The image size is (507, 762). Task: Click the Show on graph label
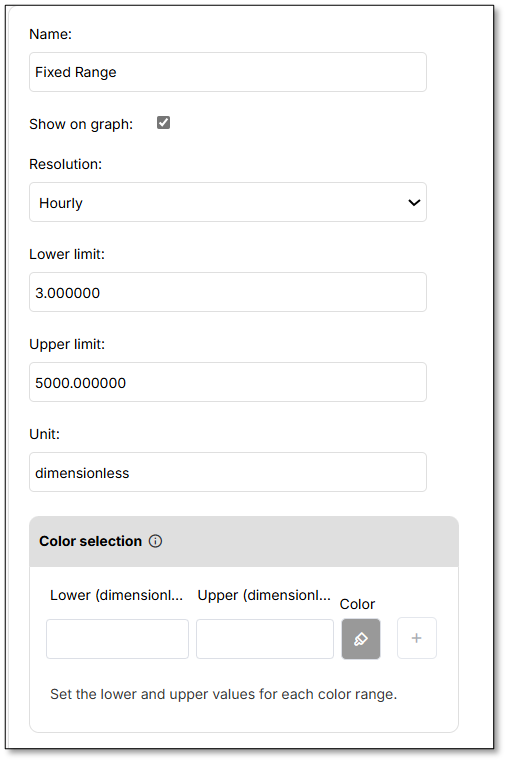(x=81, y=124)
